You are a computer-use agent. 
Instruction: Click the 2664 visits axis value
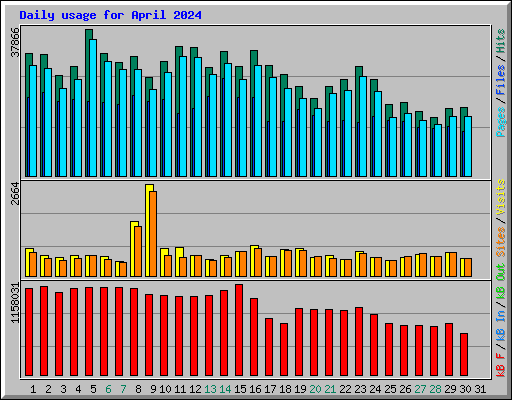[16, 194]
